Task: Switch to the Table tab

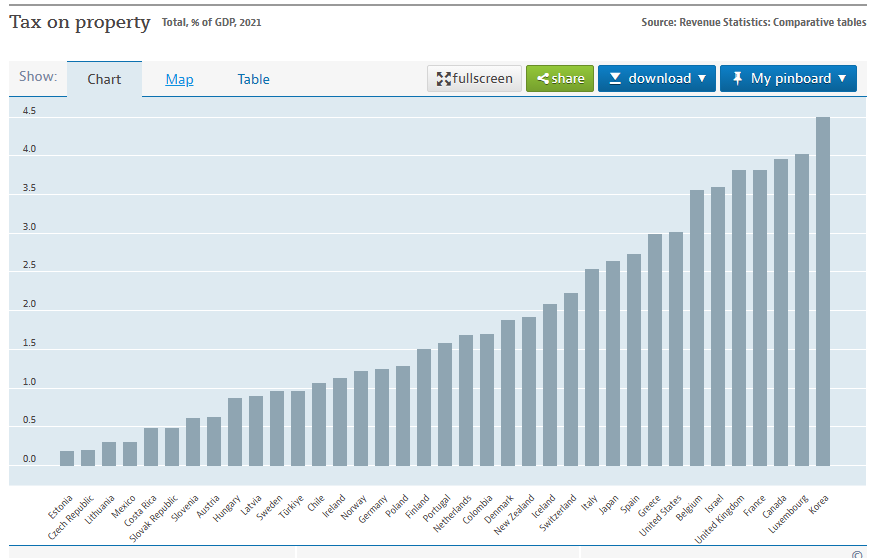Action: click(x=253, y=80)
